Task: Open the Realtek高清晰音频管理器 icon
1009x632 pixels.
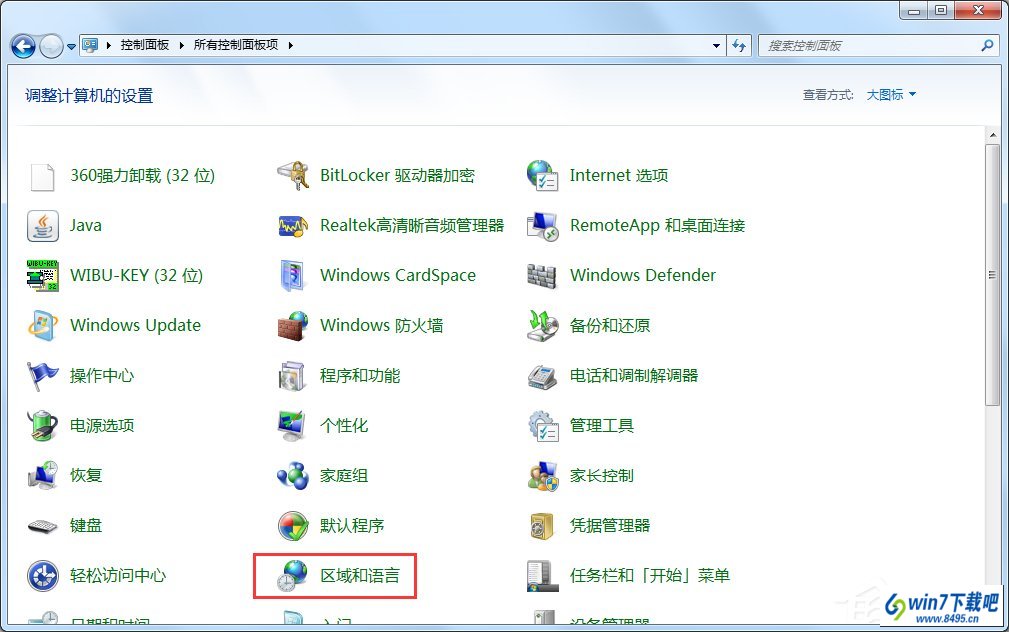Action: pyautogui.click(x=293, y=226)
